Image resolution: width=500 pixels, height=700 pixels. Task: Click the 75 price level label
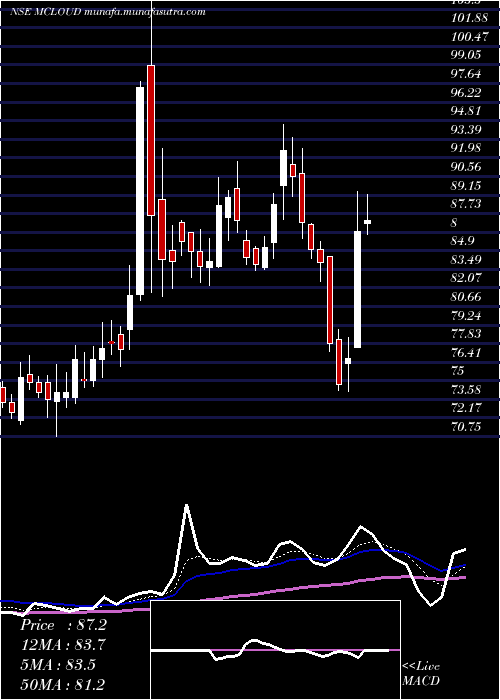point(458,371)
